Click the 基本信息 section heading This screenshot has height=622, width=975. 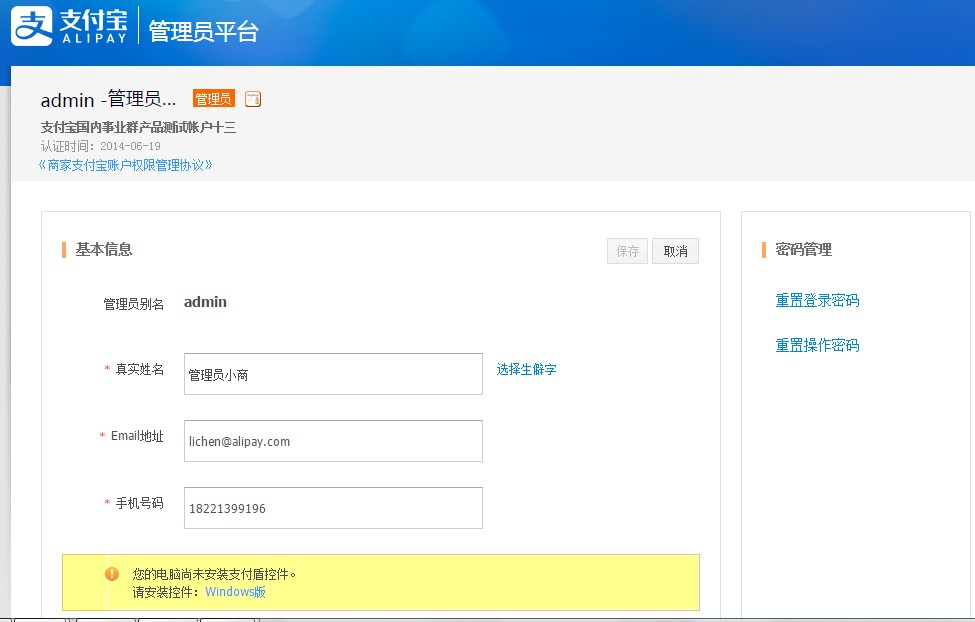point(104,249)
